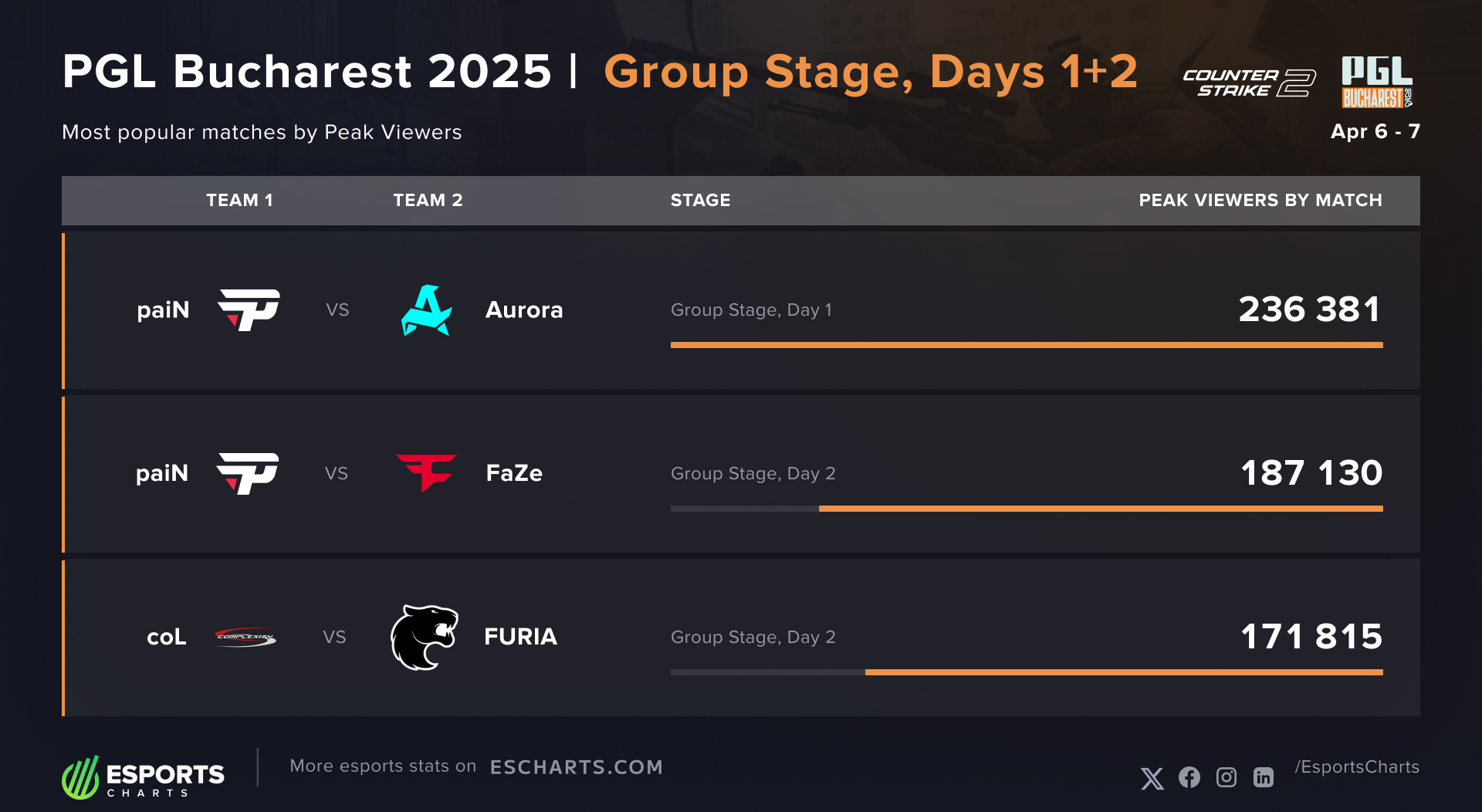Click the PEAK VIEWERS BY MATCH header
Screen dimensions: 1482x812
pyautogui.click(x=1260, y=201)
